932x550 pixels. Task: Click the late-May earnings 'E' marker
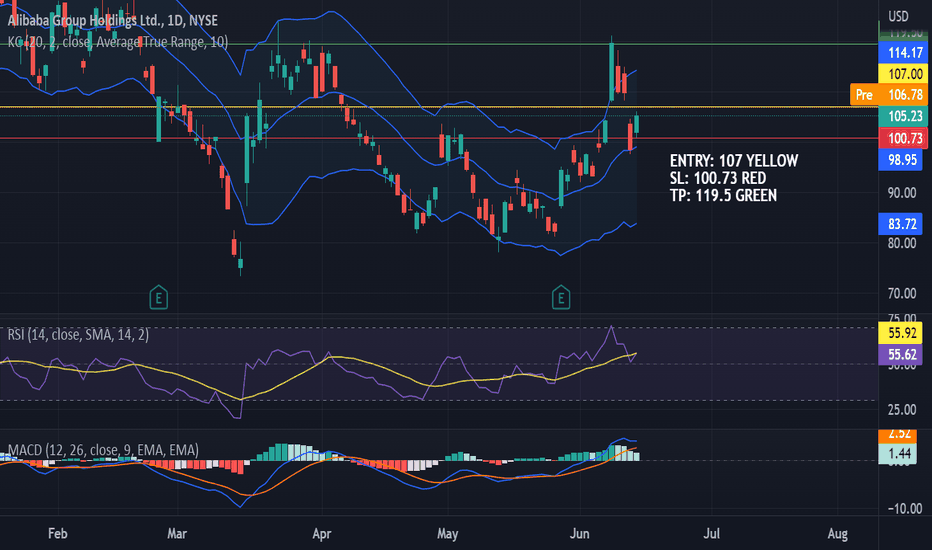pos(561,298)
